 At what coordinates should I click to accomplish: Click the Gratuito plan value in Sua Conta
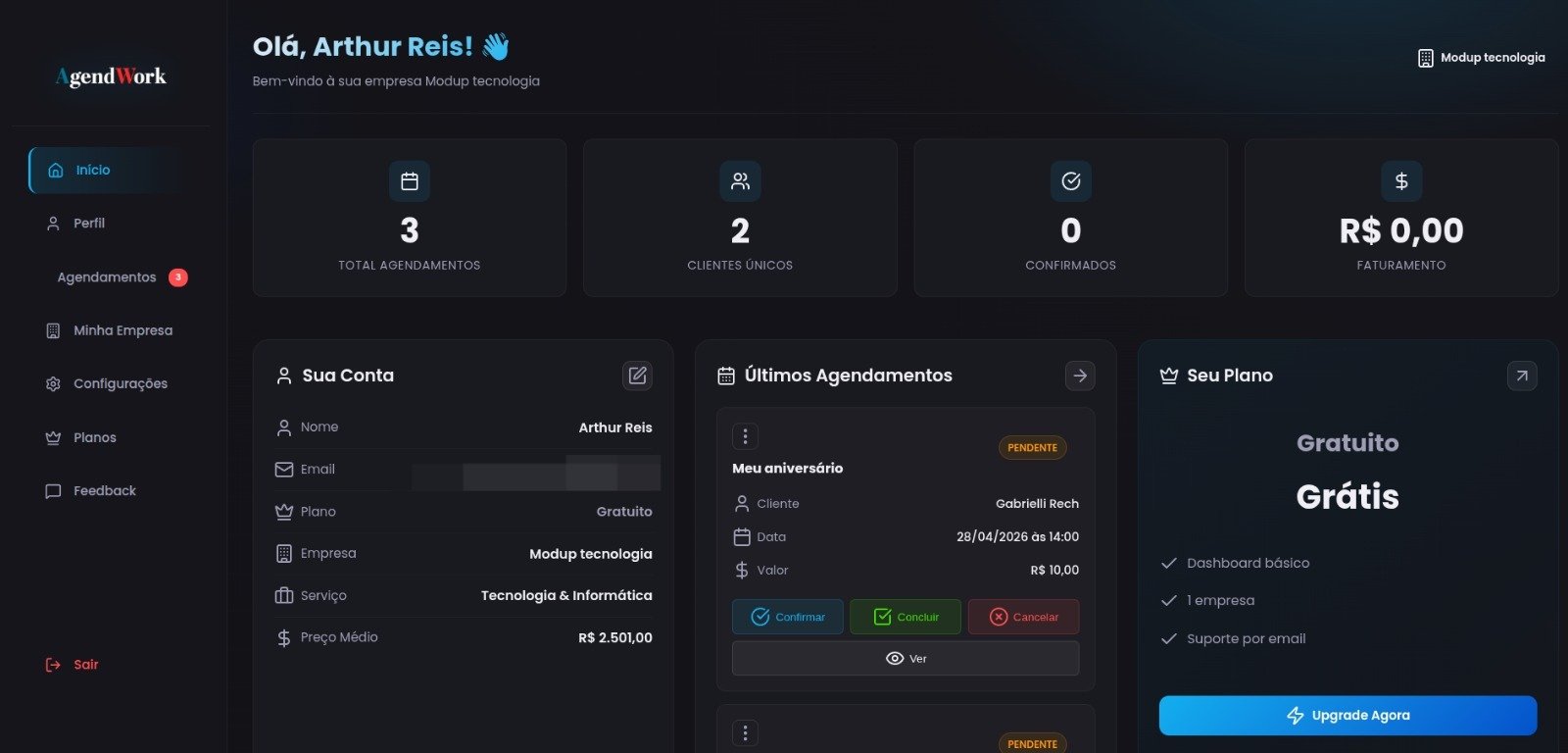(624, 512)
